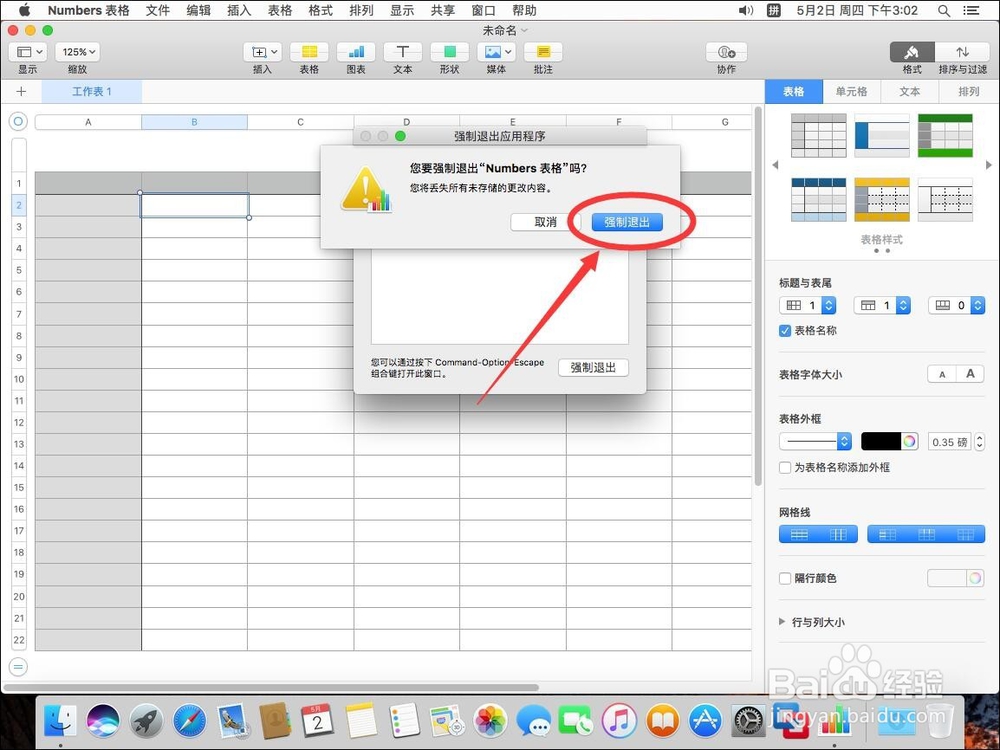This screenshot has width=1000, height=750.
Task: Click the 协作 collaborate toolbar icon
Action: tap(726, 52)
